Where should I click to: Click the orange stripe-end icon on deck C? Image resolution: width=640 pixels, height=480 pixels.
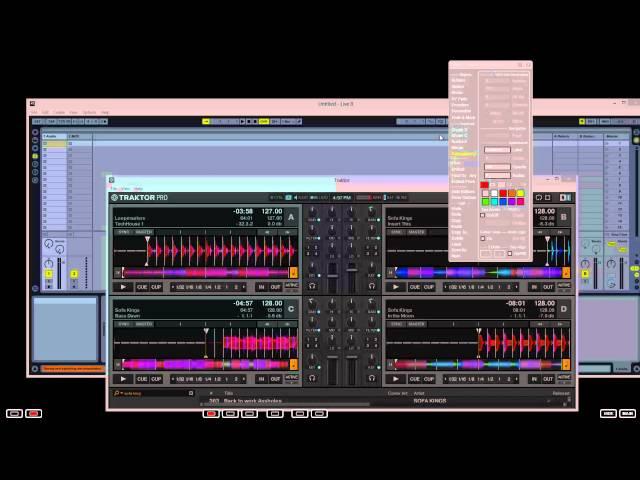(x=293, y=364)
